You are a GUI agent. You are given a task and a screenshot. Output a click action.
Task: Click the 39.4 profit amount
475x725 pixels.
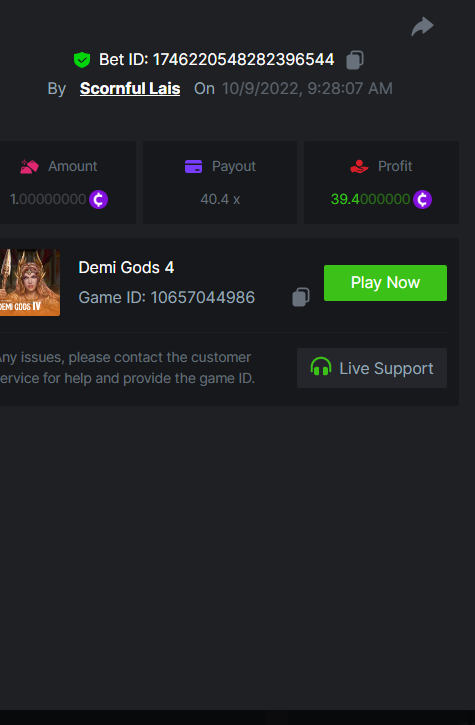coord(370,199)
